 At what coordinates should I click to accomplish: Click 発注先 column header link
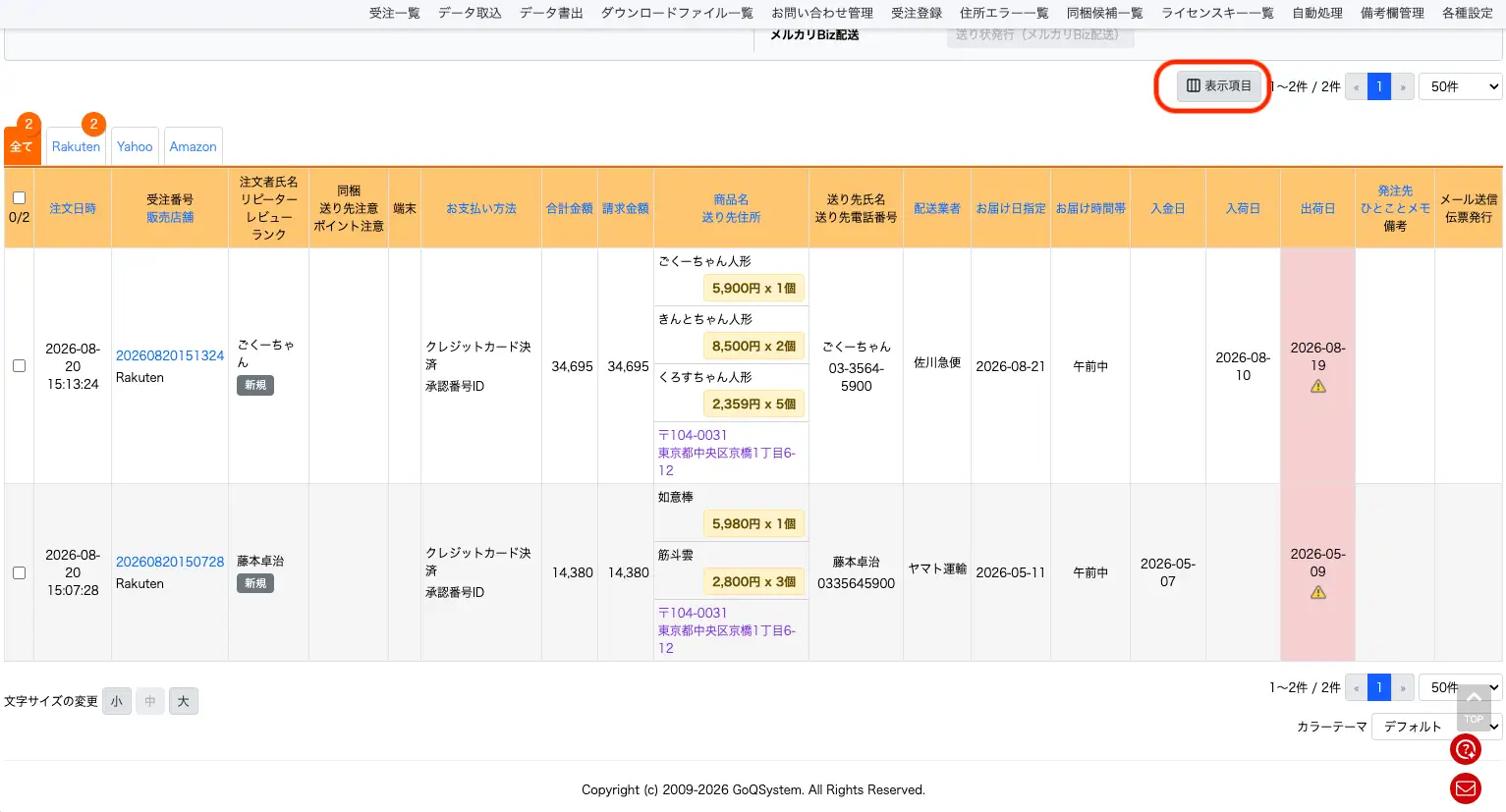click(x=1395, y=190)
